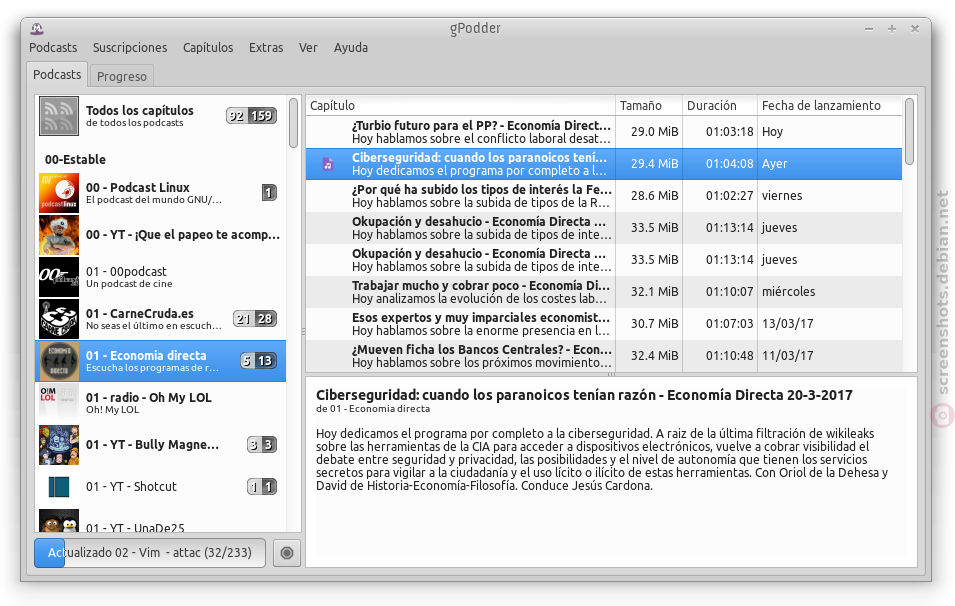The width and height of the screenshot is (955, 606).
Task: Click the podcast list vertical scrollbar
Action: pos(294,123)
